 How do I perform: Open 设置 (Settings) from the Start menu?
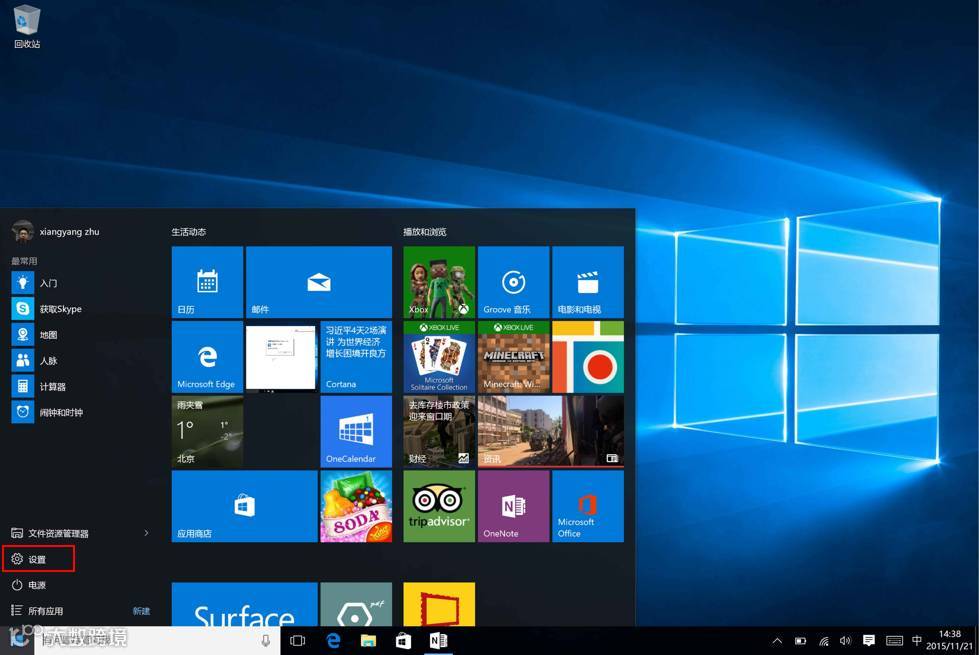click(39, 559)
